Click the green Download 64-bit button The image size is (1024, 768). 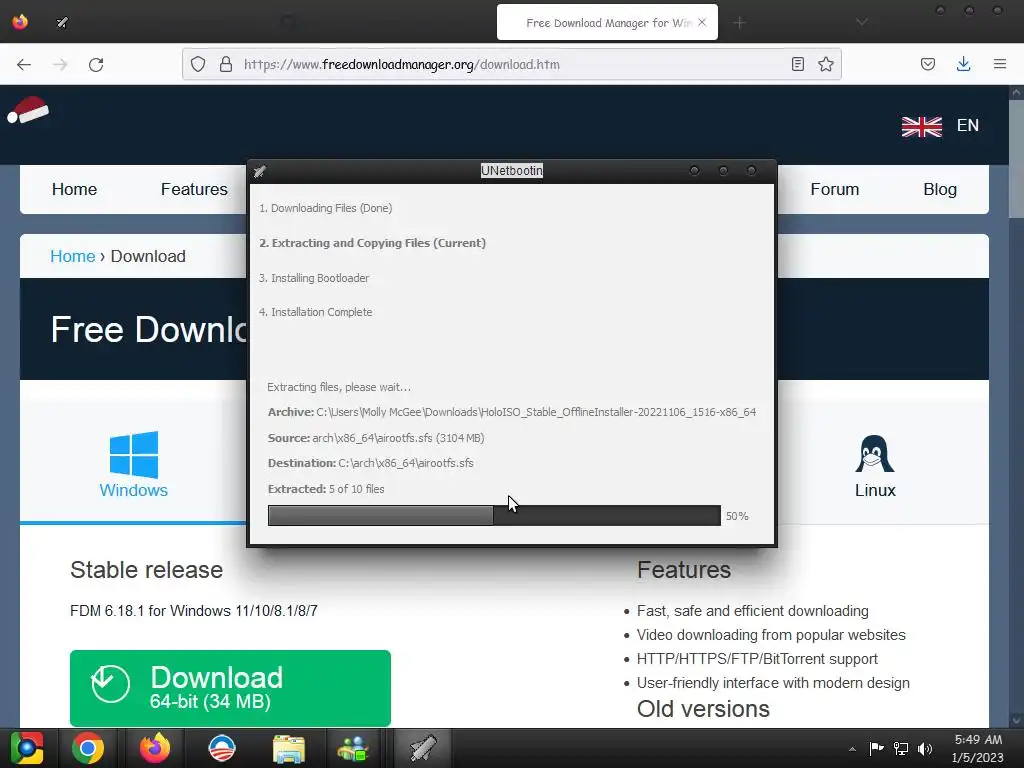[x=230, y=688]
